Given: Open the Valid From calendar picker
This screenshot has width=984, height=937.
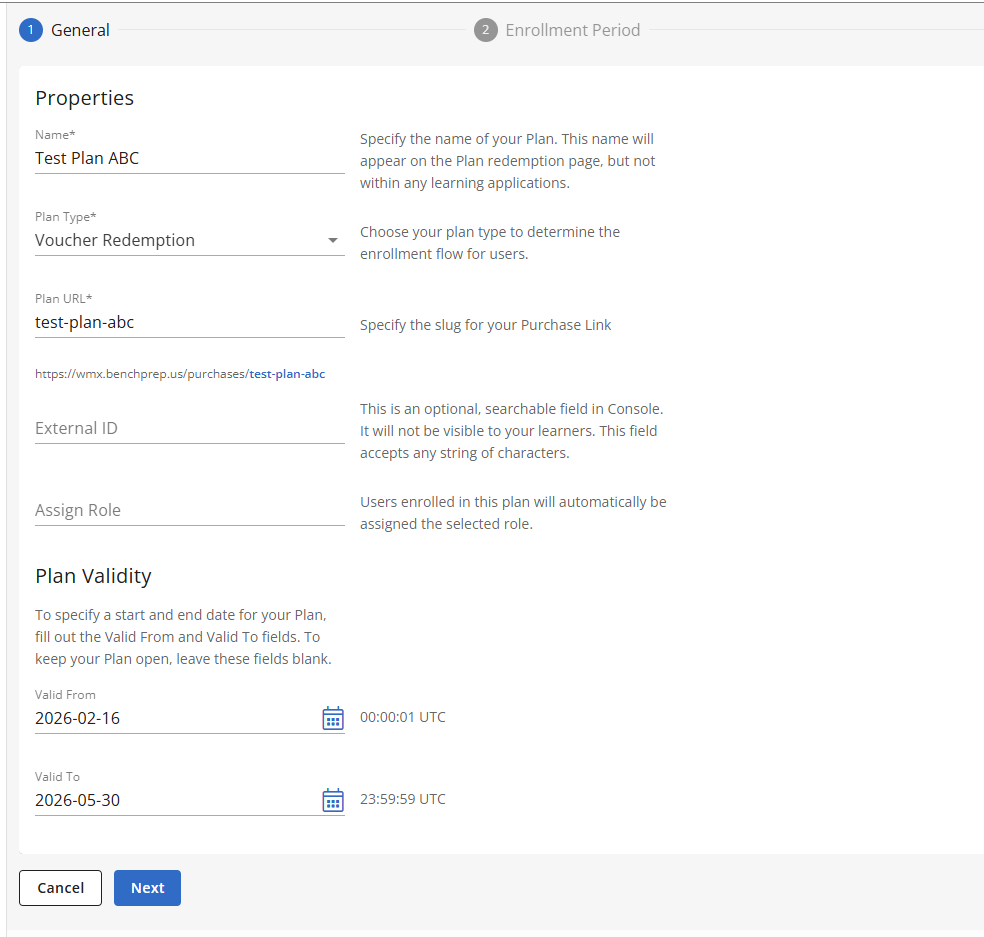Looking at the screenshot, I should coord(333,718).
